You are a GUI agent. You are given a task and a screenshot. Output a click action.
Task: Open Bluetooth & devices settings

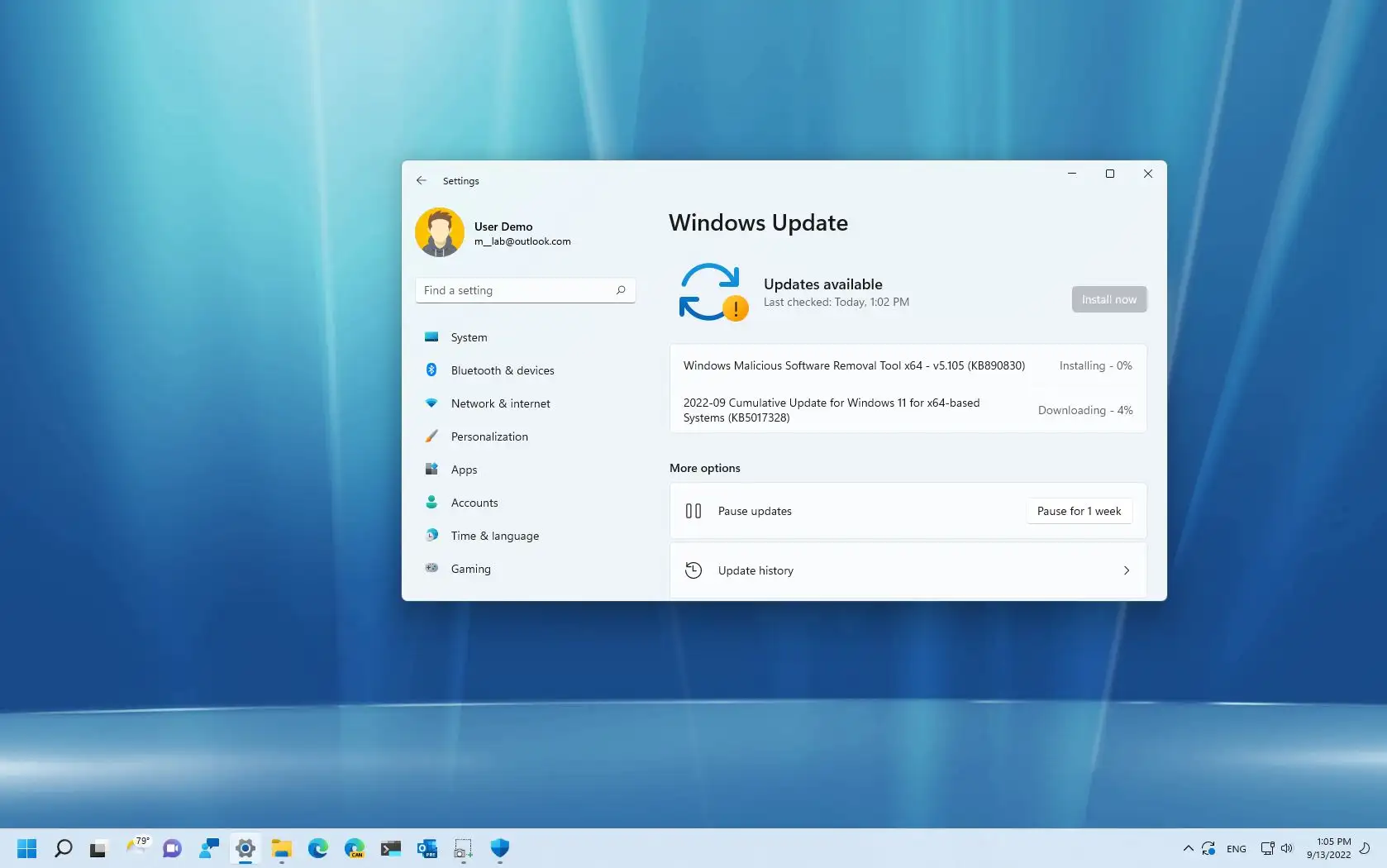tap(525, 370)
